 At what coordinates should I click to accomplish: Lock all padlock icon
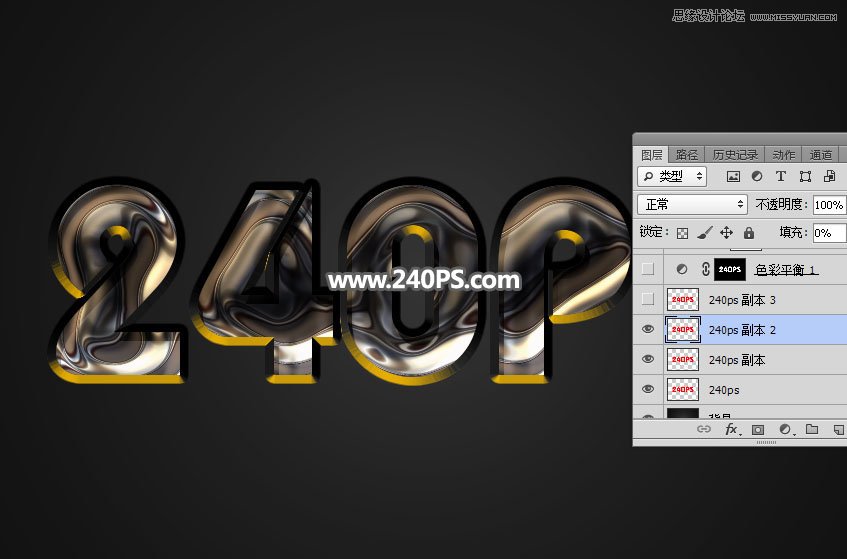tap(749, 233)
